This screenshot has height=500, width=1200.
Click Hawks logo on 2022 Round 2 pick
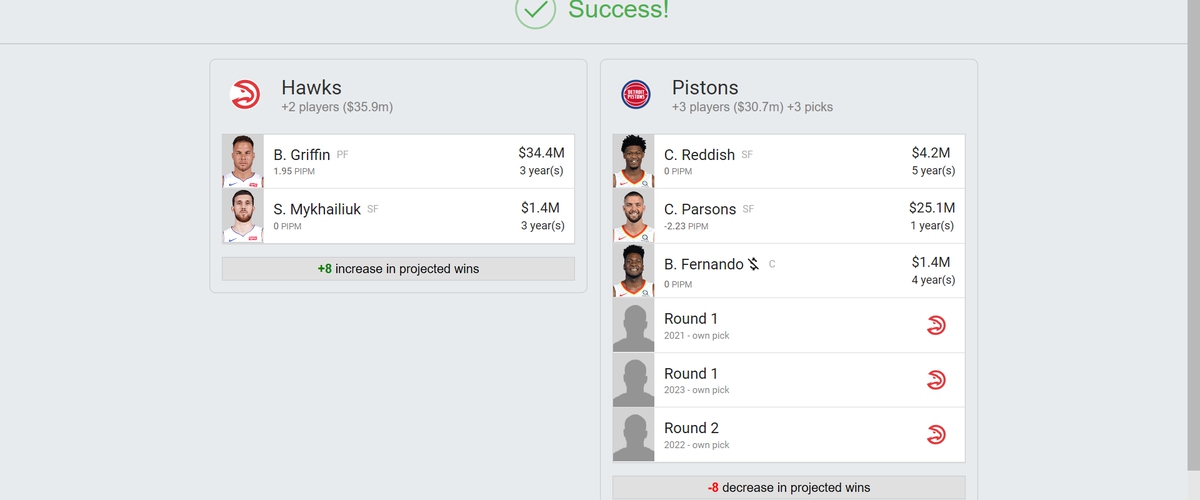[x=936, y=434]
